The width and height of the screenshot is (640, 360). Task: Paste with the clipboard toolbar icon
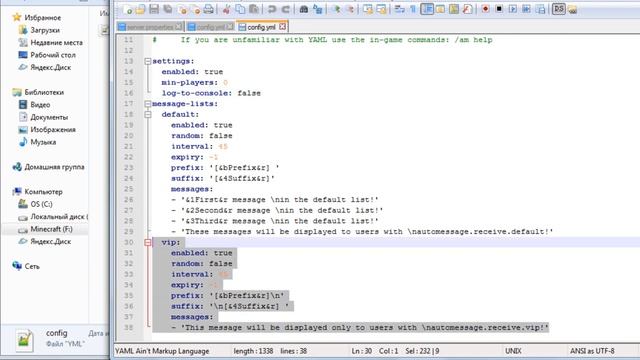click(x=253, y=9)
